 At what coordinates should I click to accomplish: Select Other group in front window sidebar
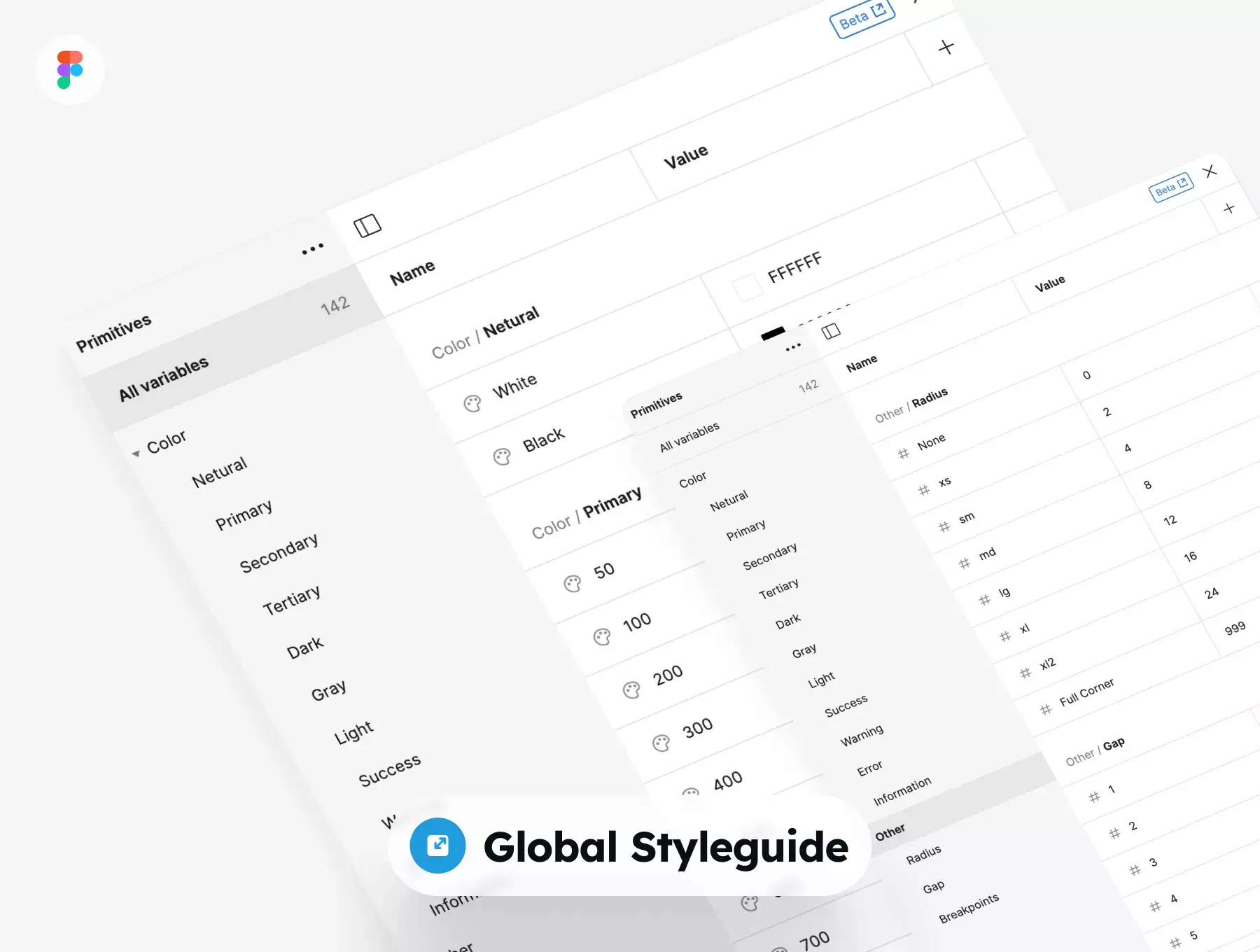pos(890,832)
